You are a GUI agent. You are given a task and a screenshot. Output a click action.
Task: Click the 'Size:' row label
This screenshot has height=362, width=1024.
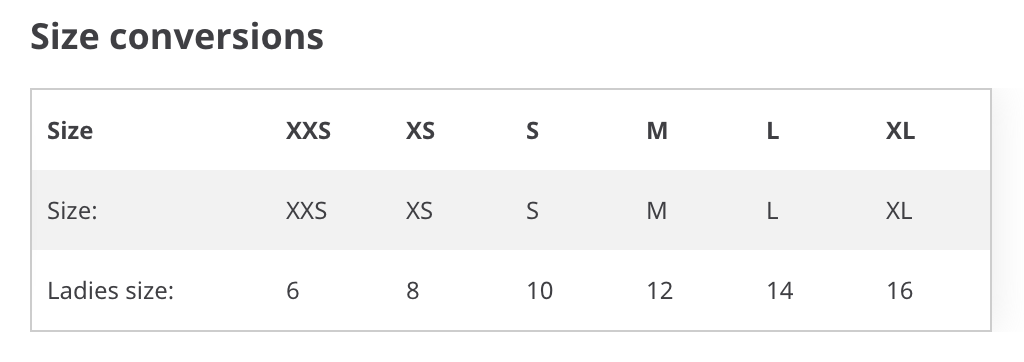(x=72, y=211)
